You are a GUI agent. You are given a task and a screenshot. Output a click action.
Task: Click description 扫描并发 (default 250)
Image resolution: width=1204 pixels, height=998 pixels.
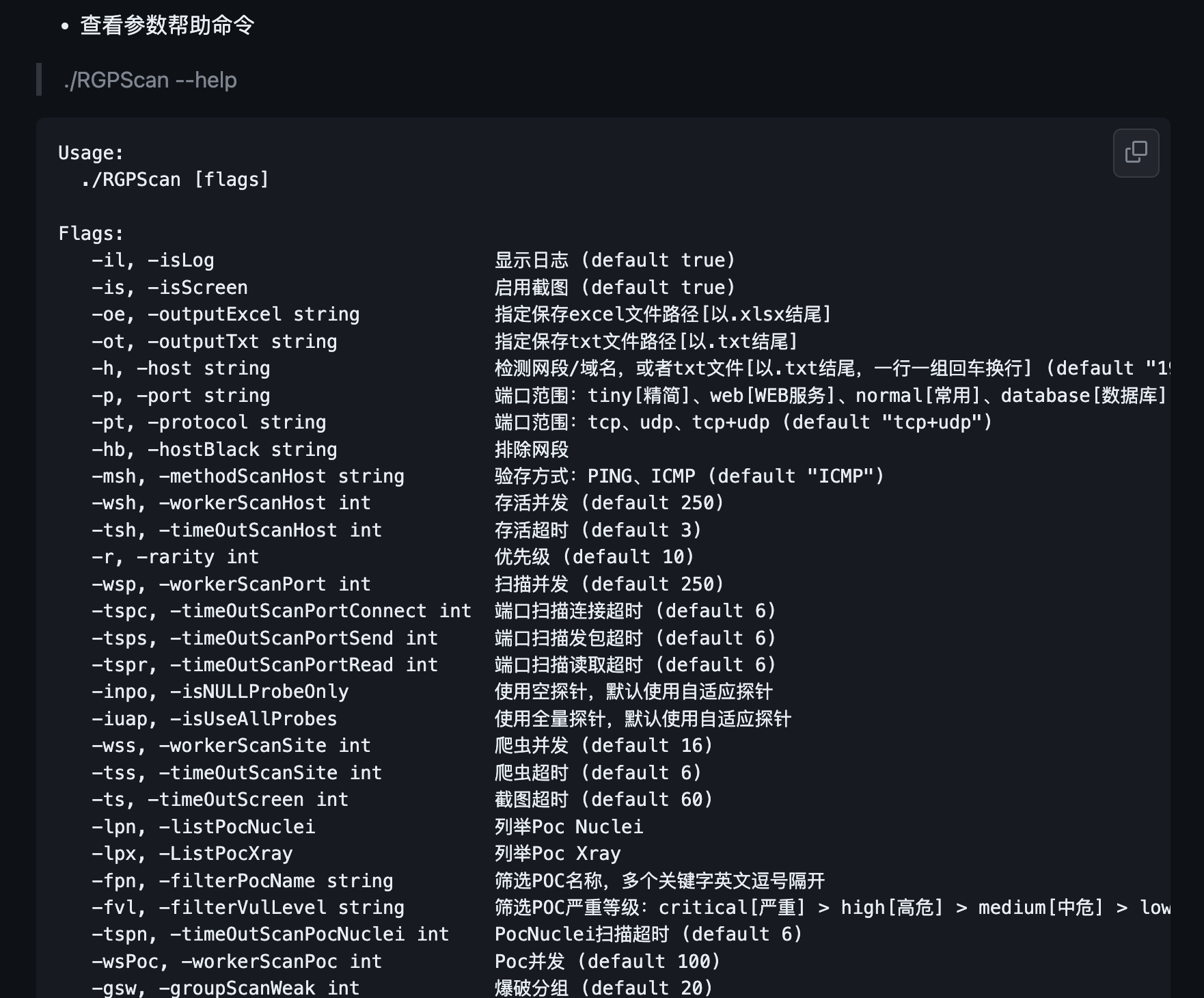(x=610, y=584)
